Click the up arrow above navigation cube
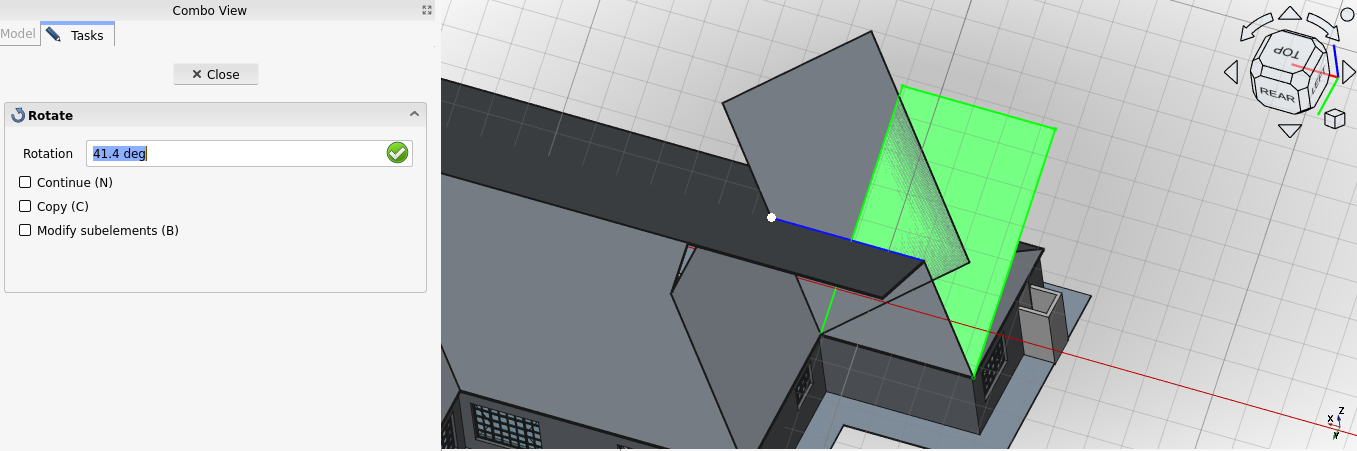 coord(1290,14)
